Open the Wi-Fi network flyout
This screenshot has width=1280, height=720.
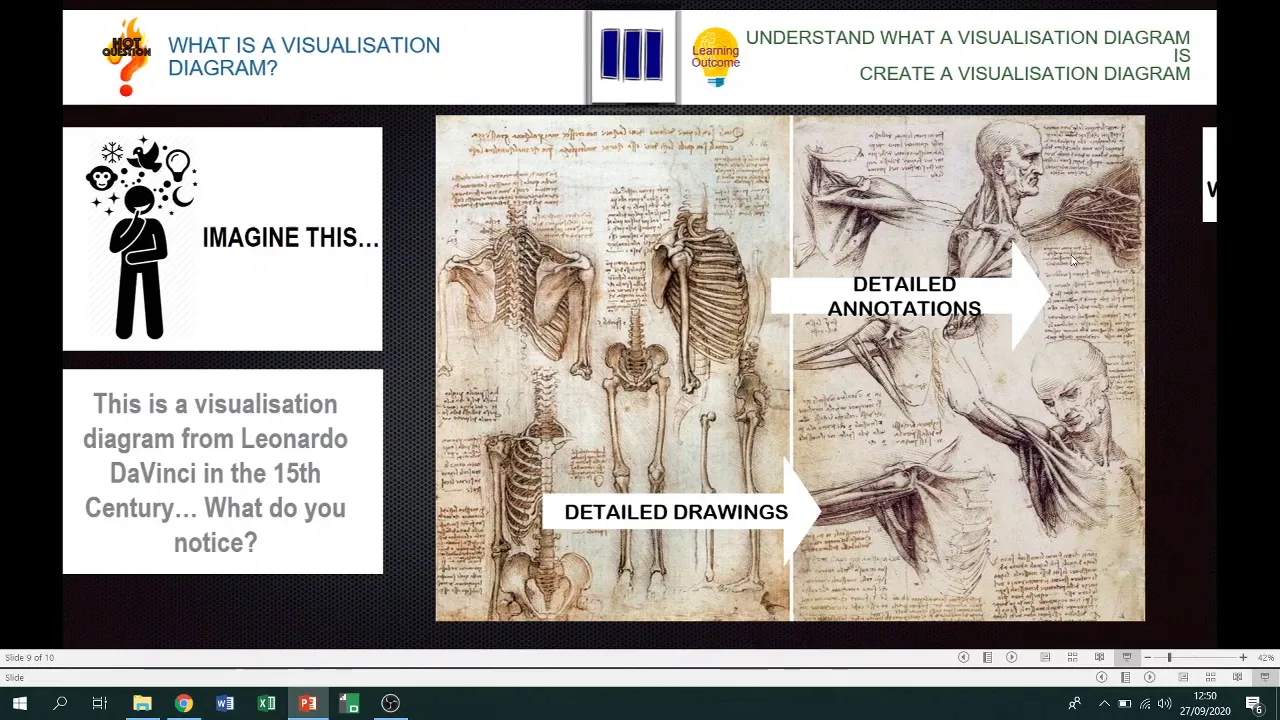[1144, 704]
